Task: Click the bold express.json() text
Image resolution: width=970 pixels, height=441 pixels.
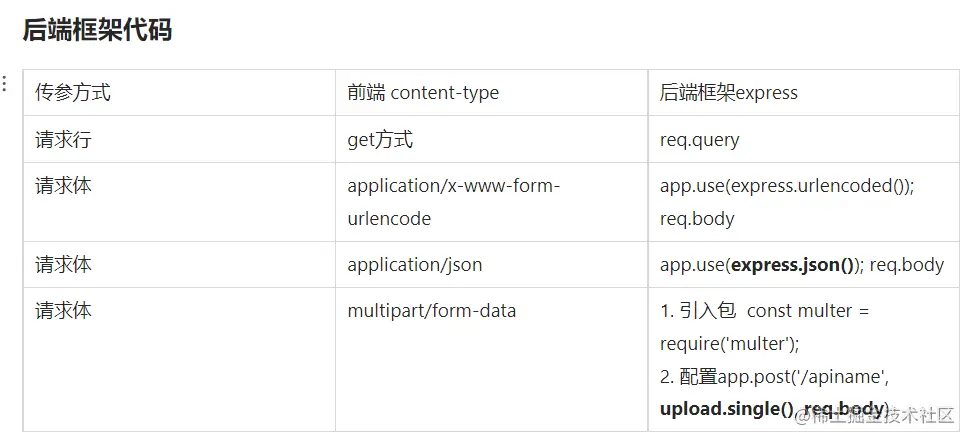Action: 796,265
